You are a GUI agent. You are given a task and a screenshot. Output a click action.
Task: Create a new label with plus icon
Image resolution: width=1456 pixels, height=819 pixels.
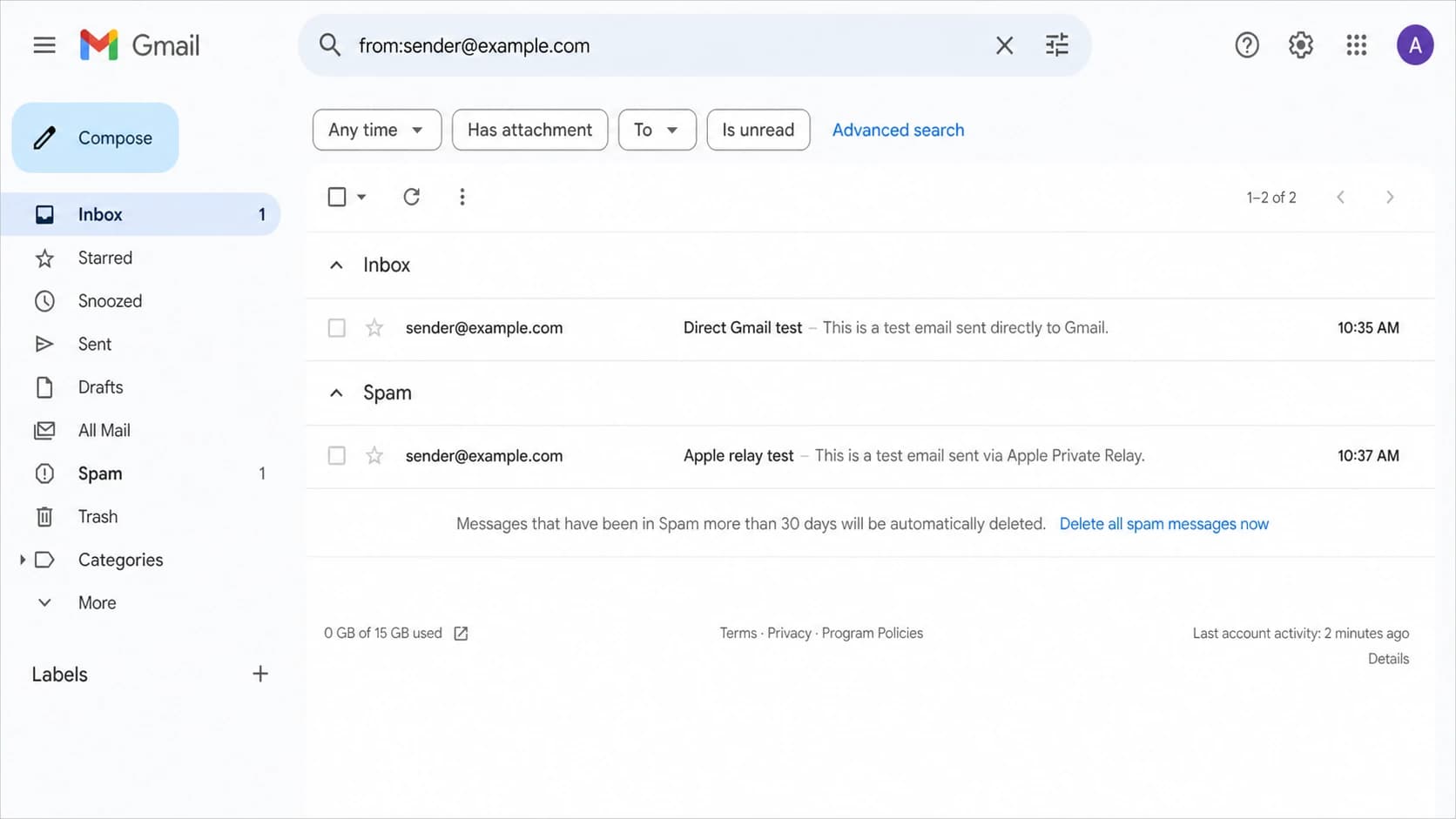point(260,674)
